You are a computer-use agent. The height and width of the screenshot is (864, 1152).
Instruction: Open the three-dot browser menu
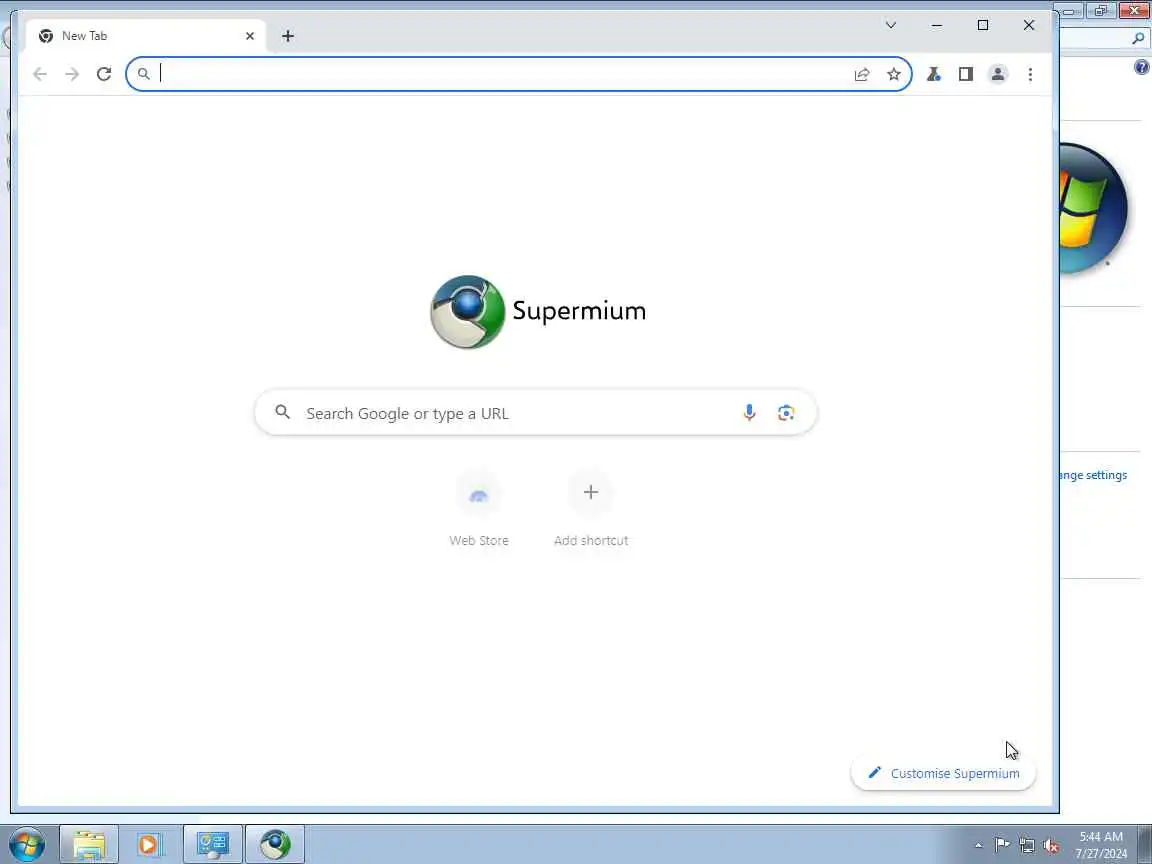coord(1030,74)
